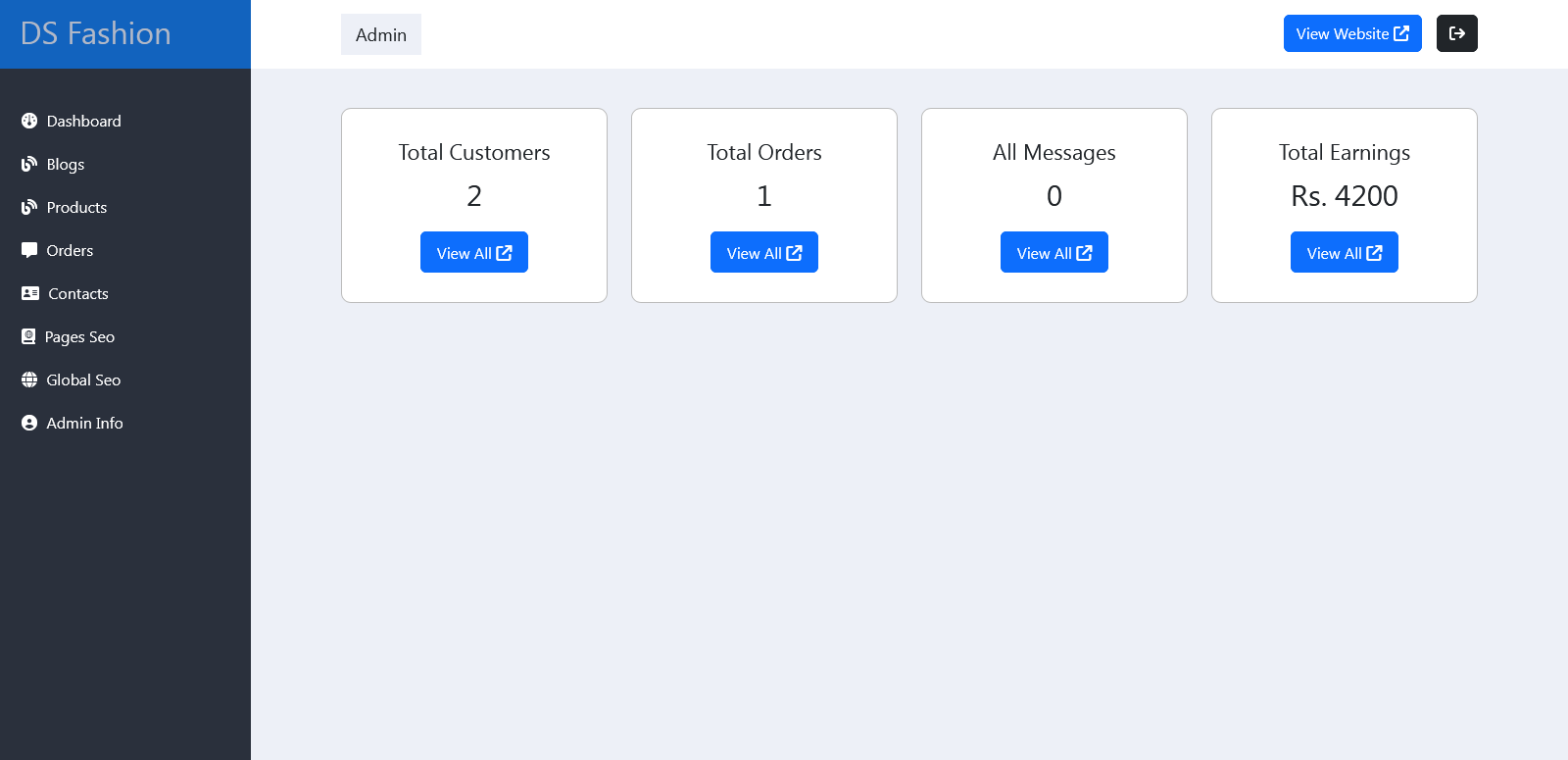The image size is (1568, 760).
Task: Select Admin Info from the sidebar
Action: (84, 423)
